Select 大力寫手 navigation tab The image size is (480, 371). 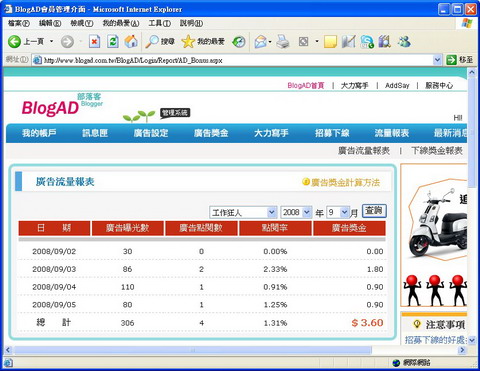271,133
